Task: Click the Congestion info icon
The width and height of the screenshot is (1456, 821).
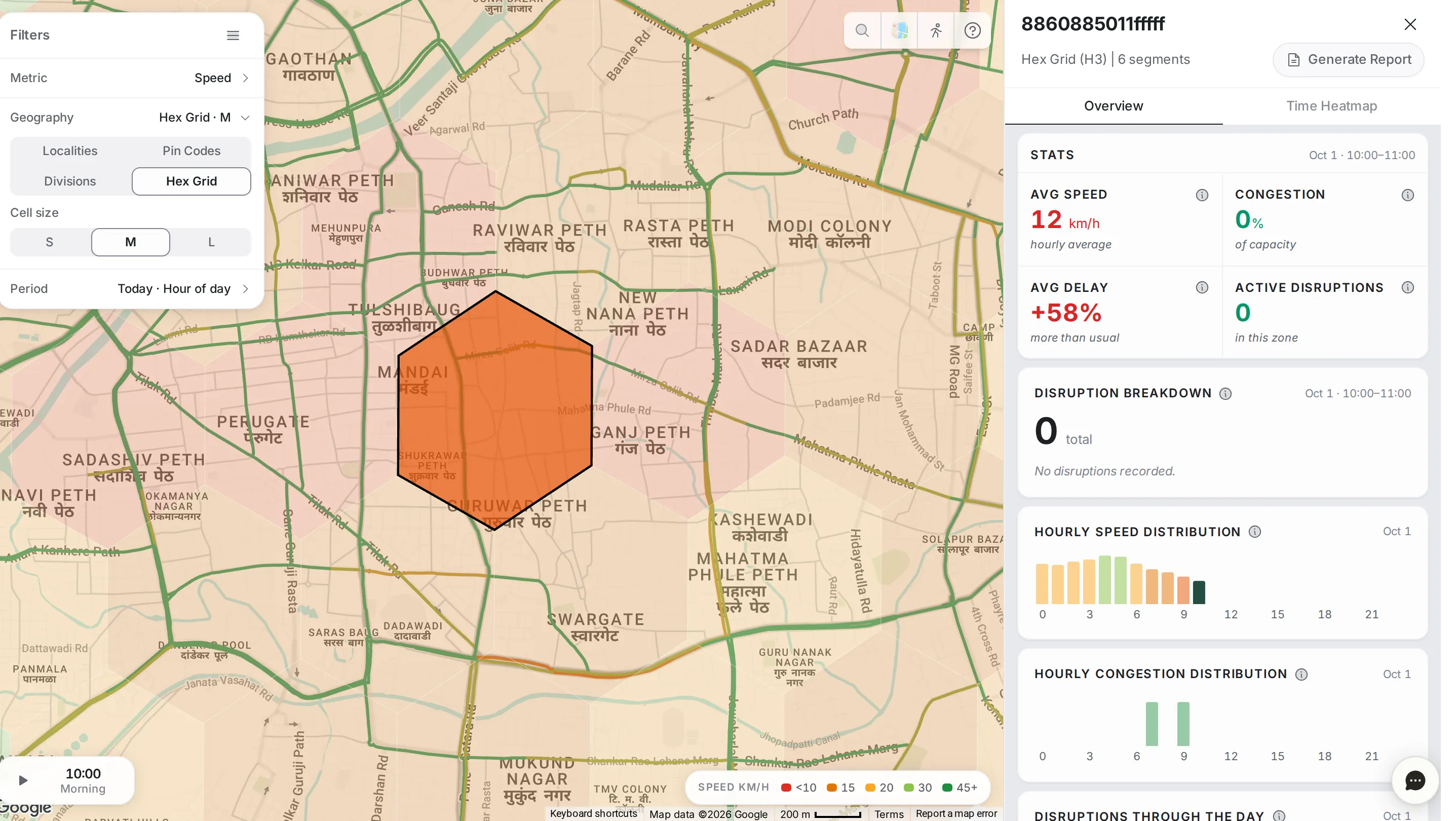Action: click(1407, 195)
